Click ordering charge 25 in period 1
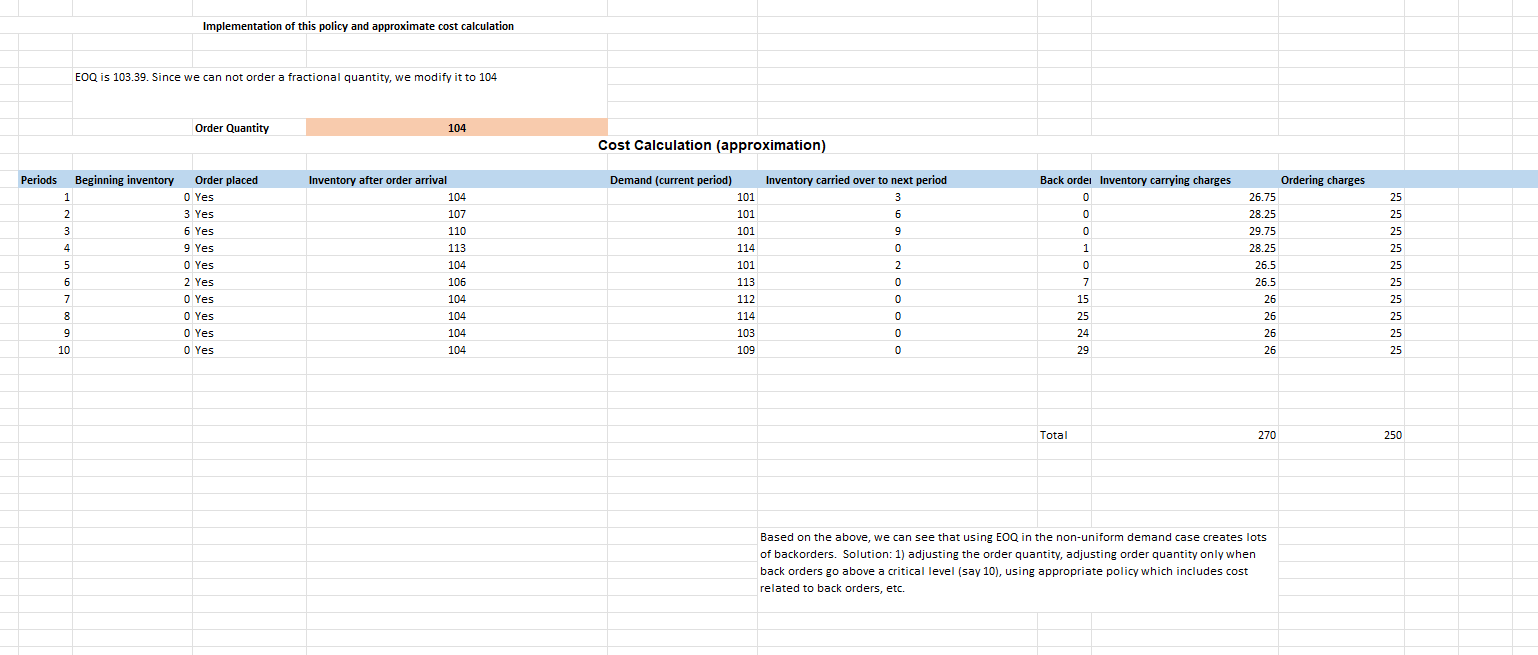This screenshot has width=1538, height=655. point(1341,197)
